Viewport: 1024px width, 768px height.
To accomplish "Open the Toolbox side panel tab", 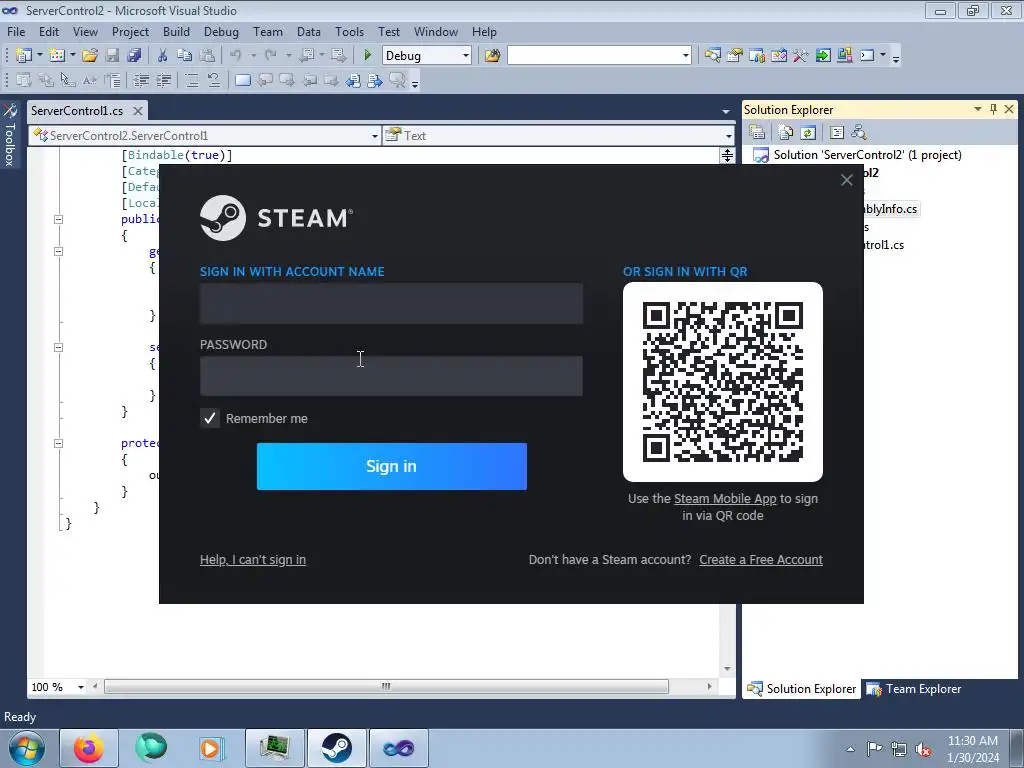I will click(x=10, y=135).
